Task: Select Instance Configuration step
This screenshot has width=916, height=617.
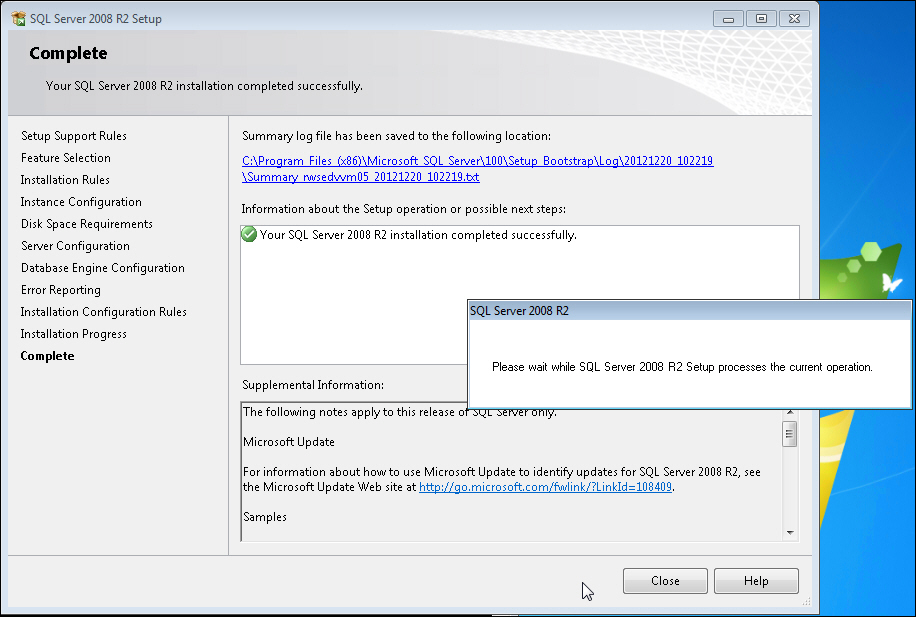Action: (81, 202)
